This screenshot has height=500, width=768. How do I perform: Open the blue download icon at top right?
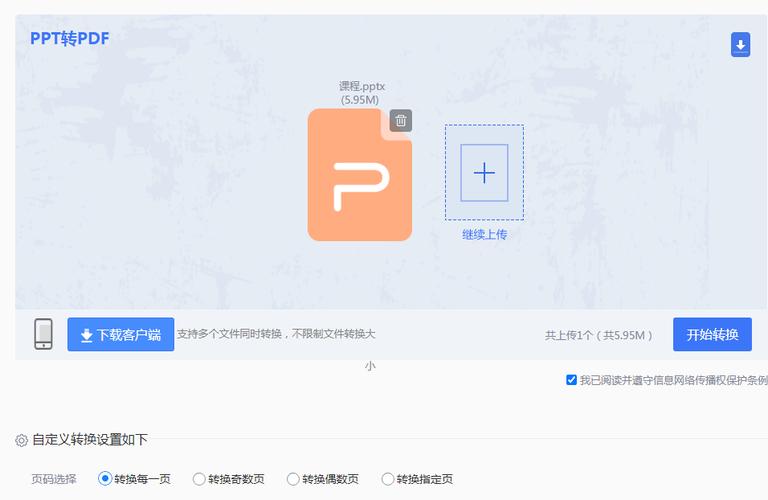[x=740, y=45]
